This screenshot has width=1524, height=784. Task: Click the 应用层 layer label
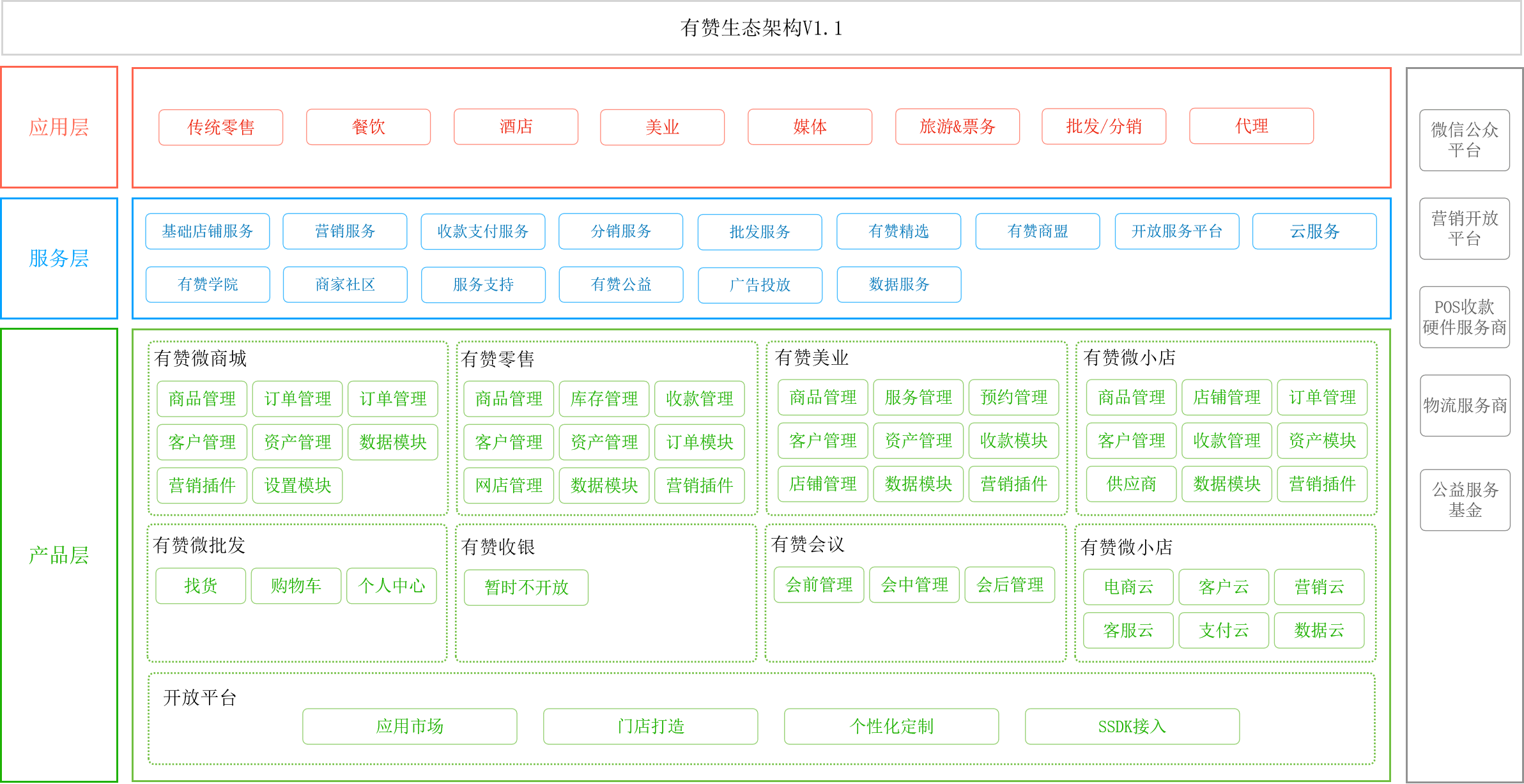click(59, 127)
